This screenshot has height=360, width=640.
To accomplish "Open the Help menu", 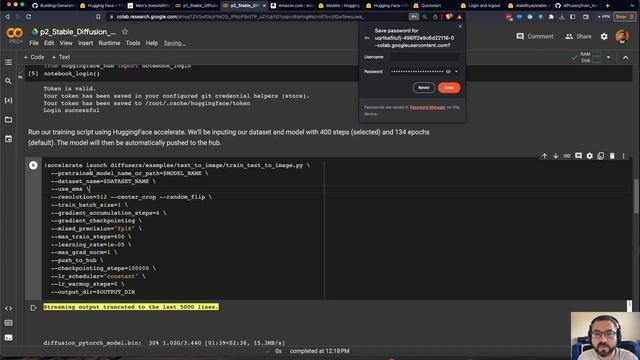I will 151,43.
